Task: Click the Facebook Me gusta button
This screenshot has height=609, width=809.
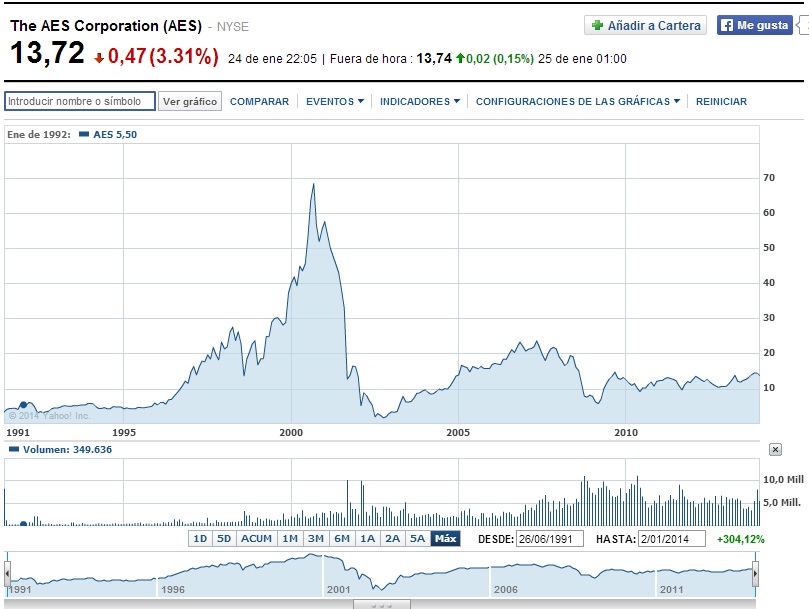Action: click(x=754, y=25)
